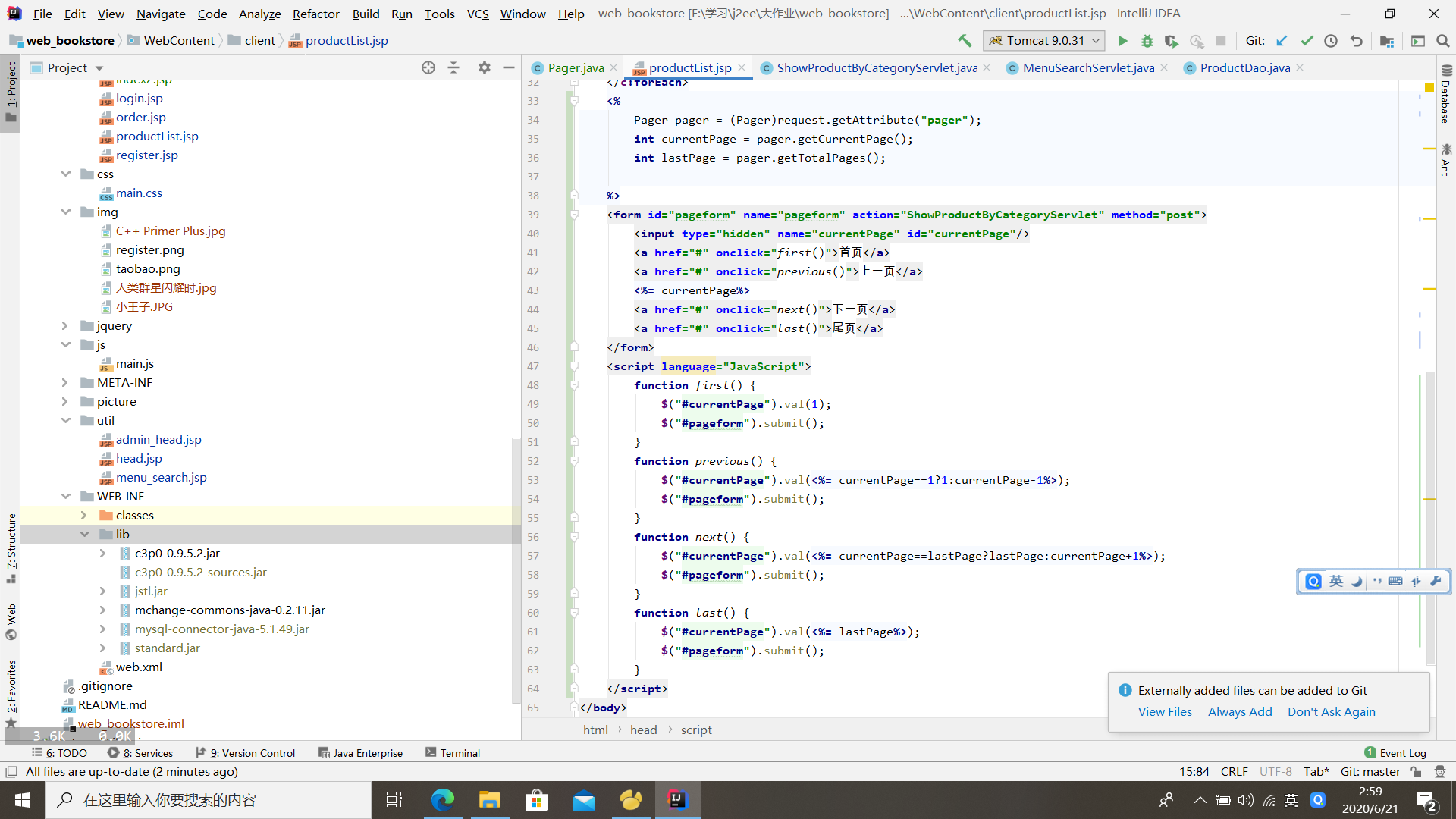Open File Explorer from the taskbar
This screenshot has width=1456, height=819.
489,800
